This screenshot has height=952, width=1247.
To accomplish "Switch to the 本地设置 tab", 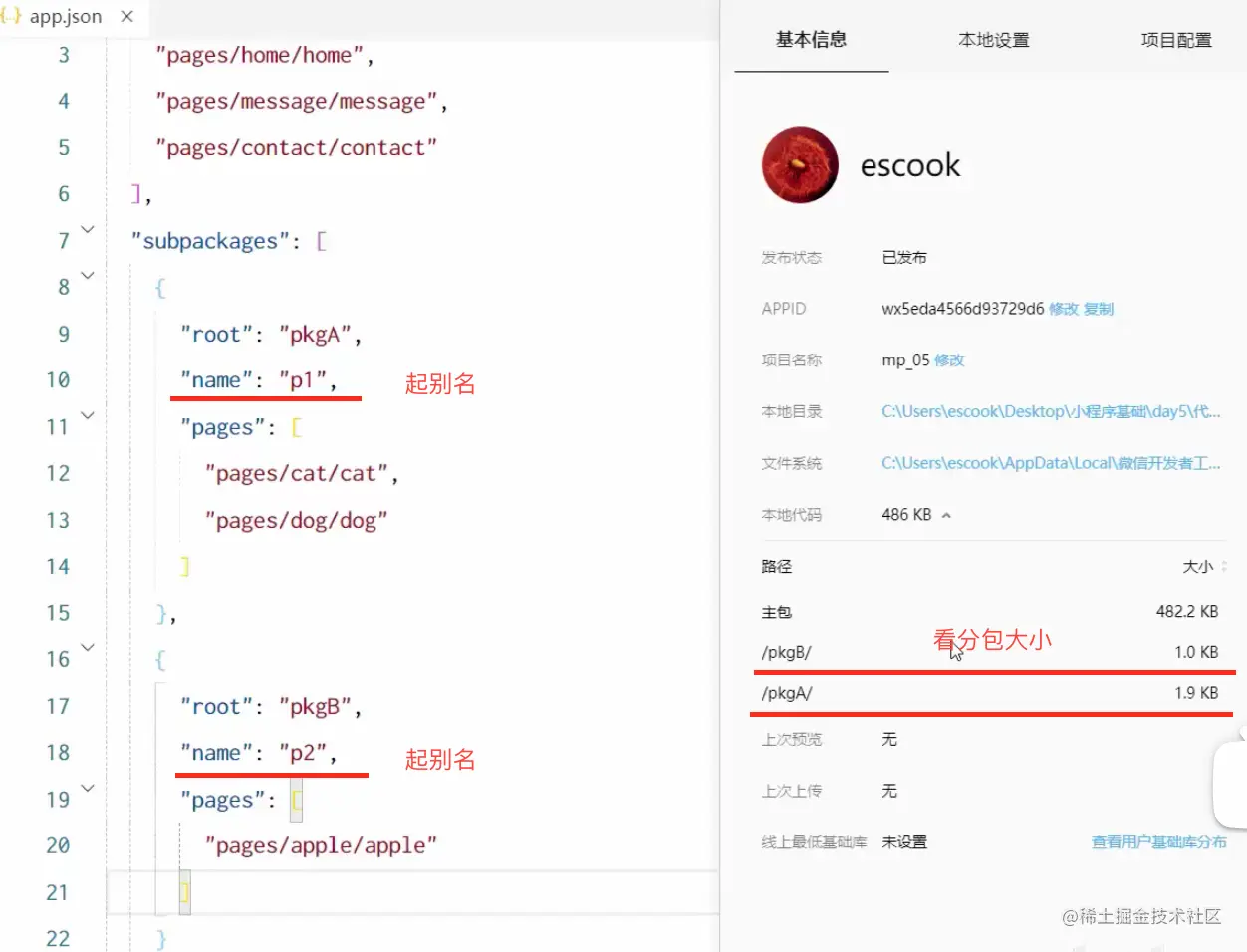I will click(993, 40).
